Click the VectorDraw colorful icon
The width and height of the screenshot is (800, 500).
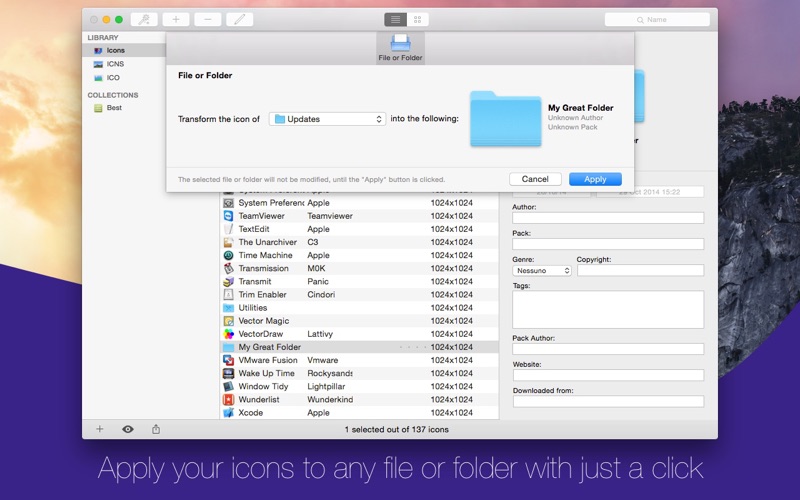coord(229,334)
